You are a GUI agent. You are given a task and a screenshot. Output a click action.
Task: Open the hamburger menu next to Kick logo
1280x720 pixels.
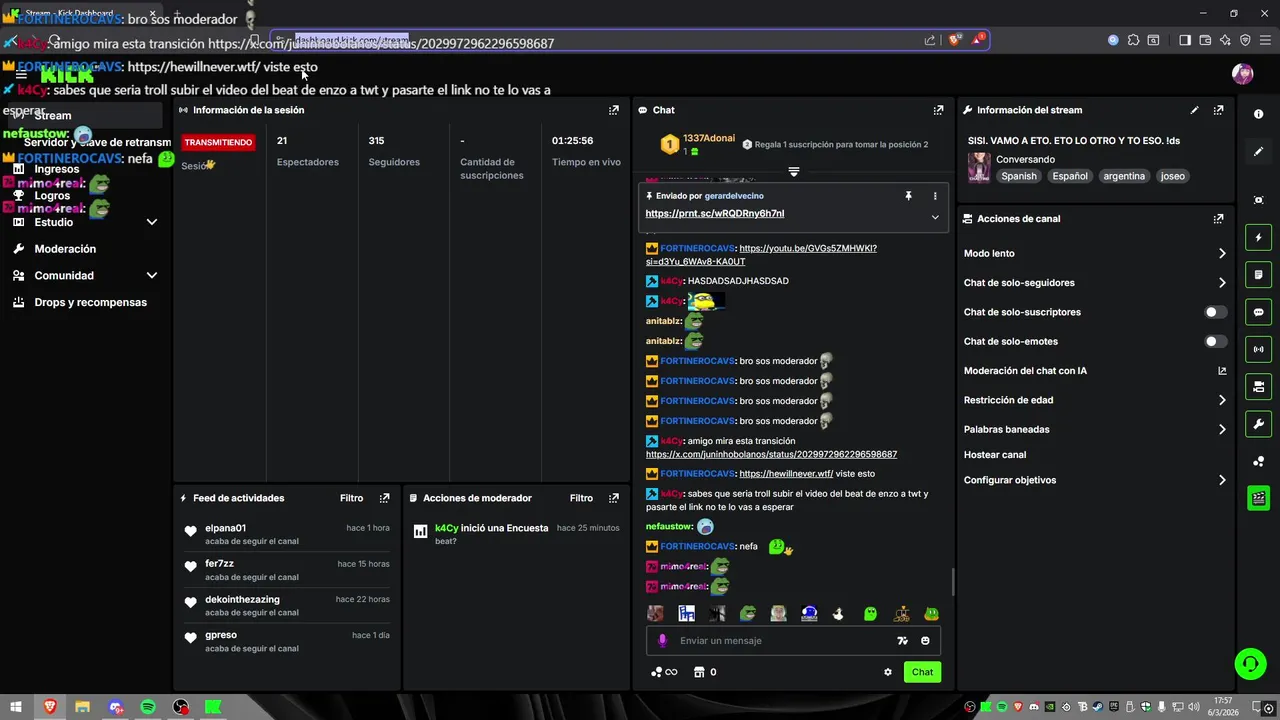point(21,75)
